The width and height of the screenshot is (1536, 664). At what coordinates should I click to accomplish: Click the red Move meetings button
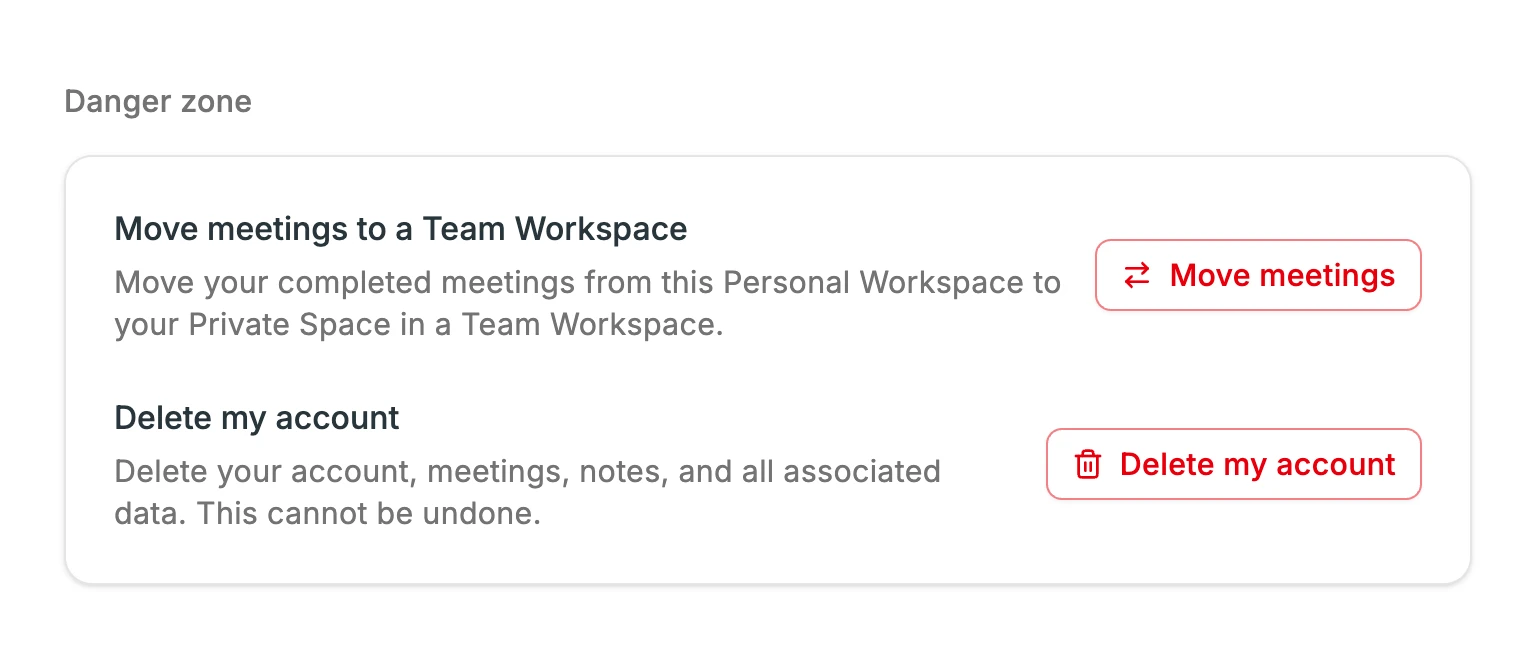point(1258,275)
